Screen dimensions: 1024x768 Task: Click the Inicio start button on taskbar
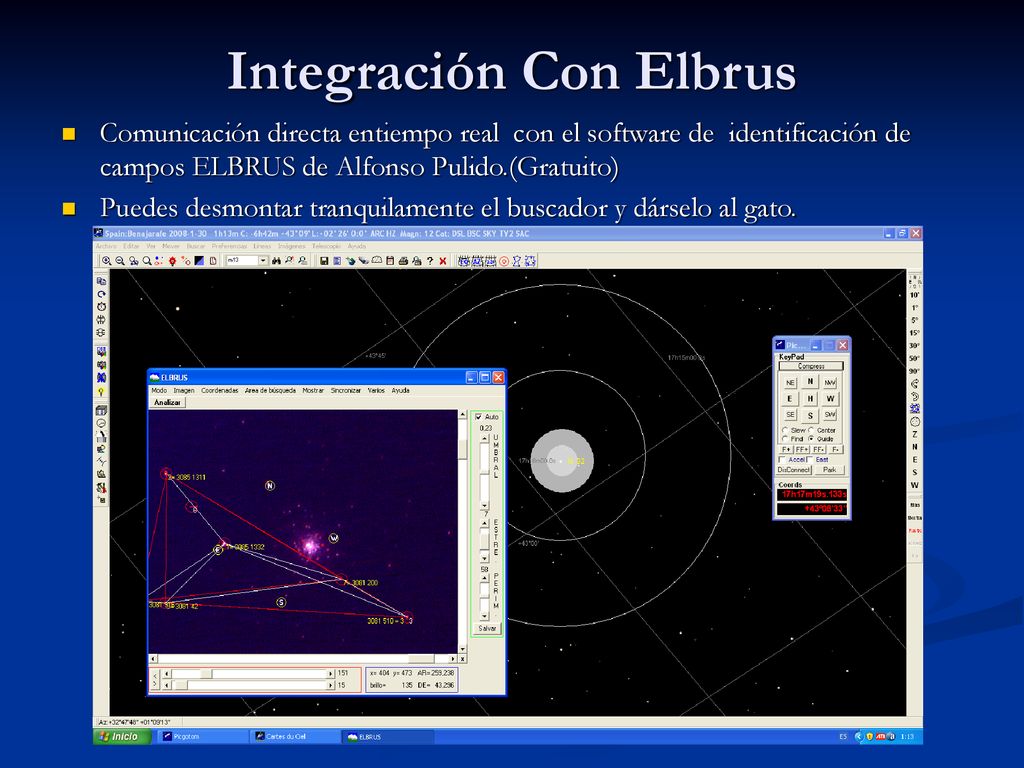(121, 737)
